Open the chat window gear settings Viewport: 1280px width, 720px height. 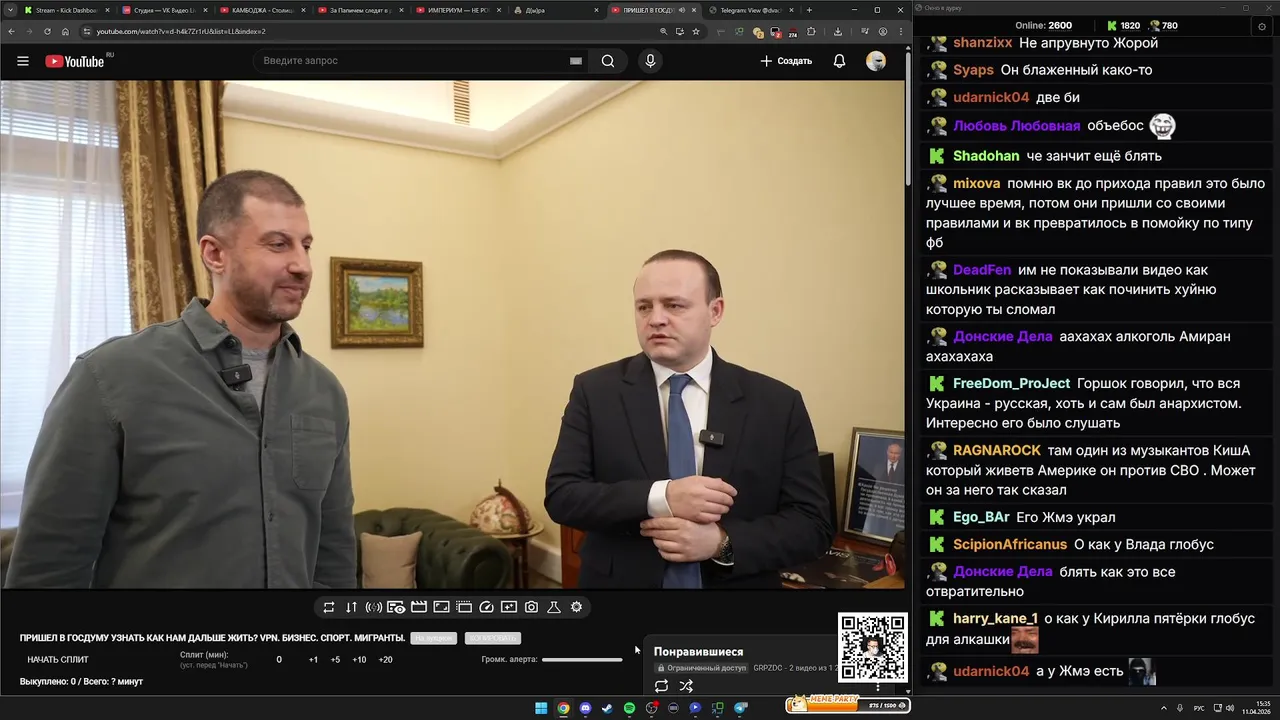1262,26
